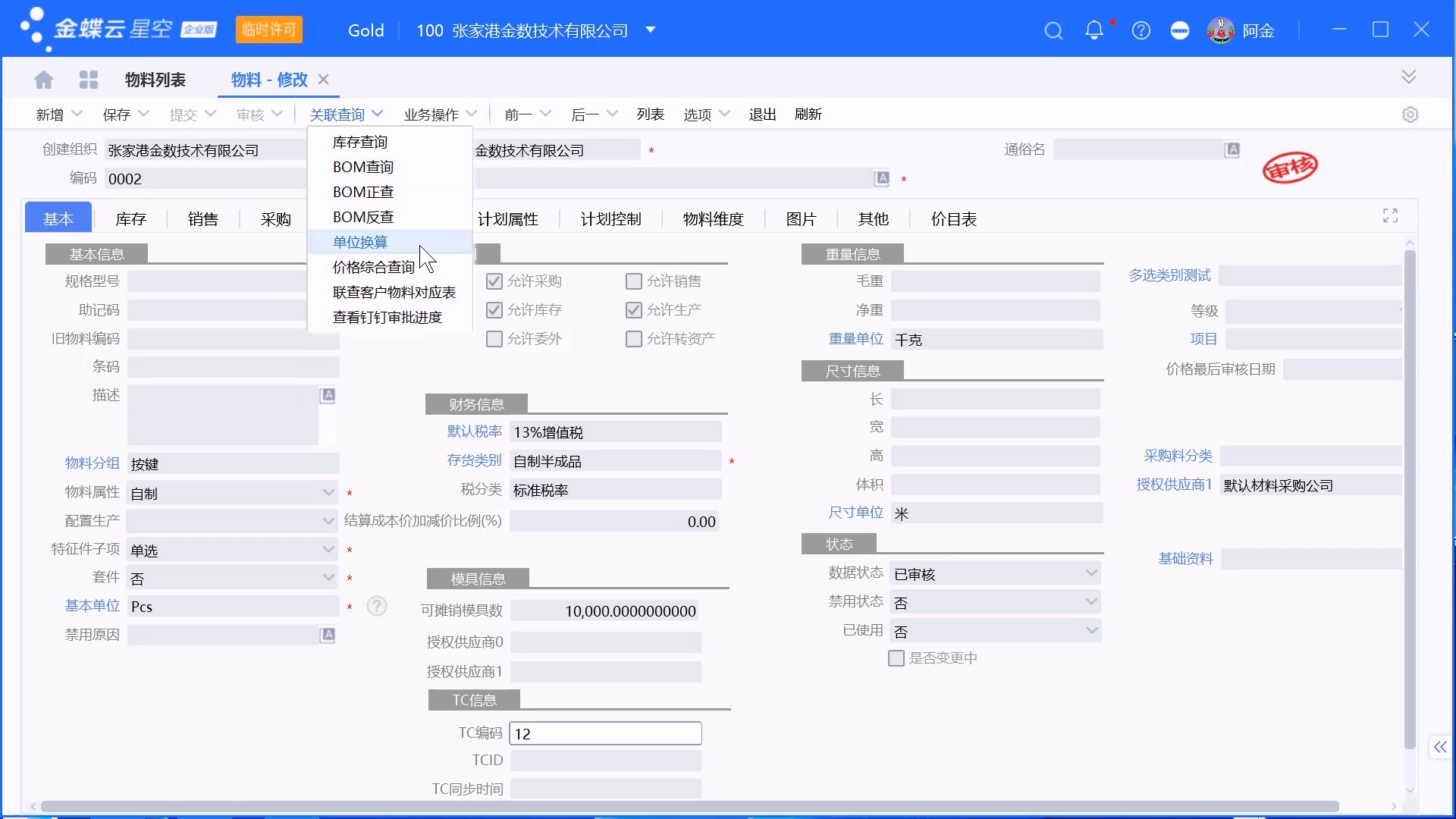1456x819 pixels.
Task: Toggle the 允许采购 checkbox
Action: coord(494,281)
